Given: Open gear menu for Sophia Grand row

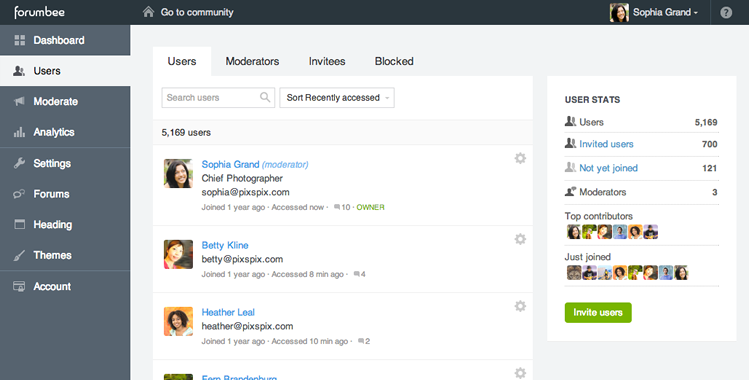Looking at the screenshot, I should point(520,158).
